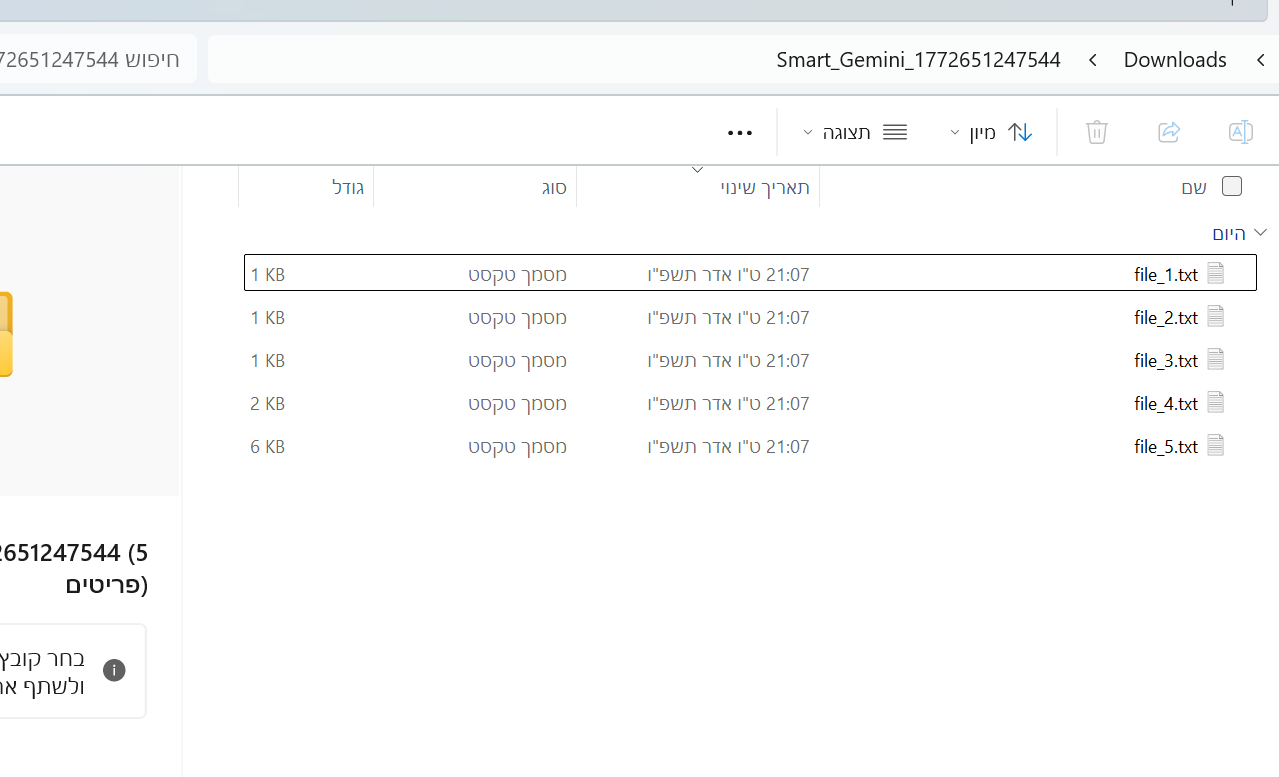The image size is (1279, 777).
Task: Sort by Date modified (תאריך שינוי) column
Action: (x=764, y=187)
